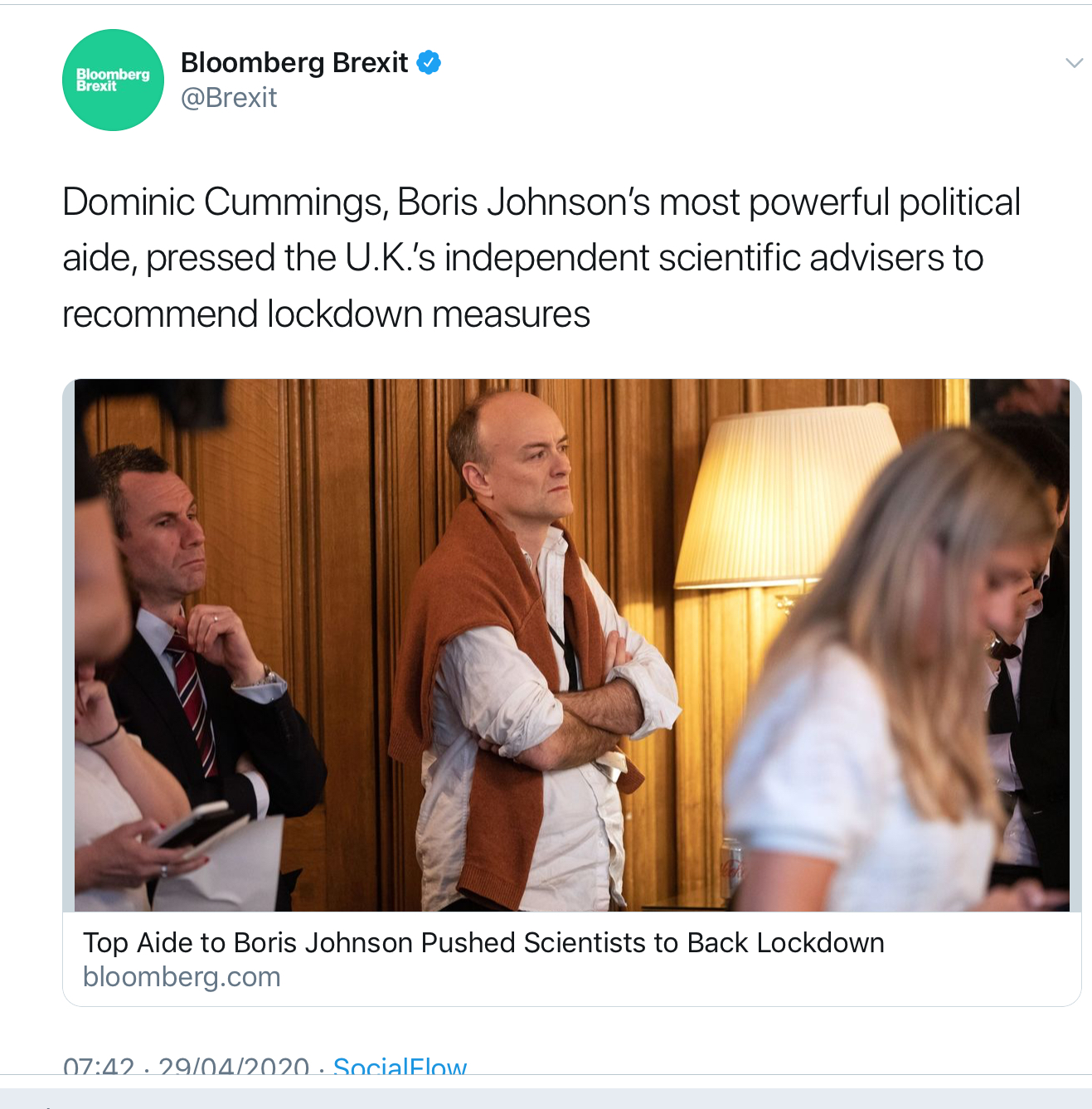Click the 'recommend lockdown measures' text line
Viewport: 1092px width, 1109px height.
click(x=327, y=314)
